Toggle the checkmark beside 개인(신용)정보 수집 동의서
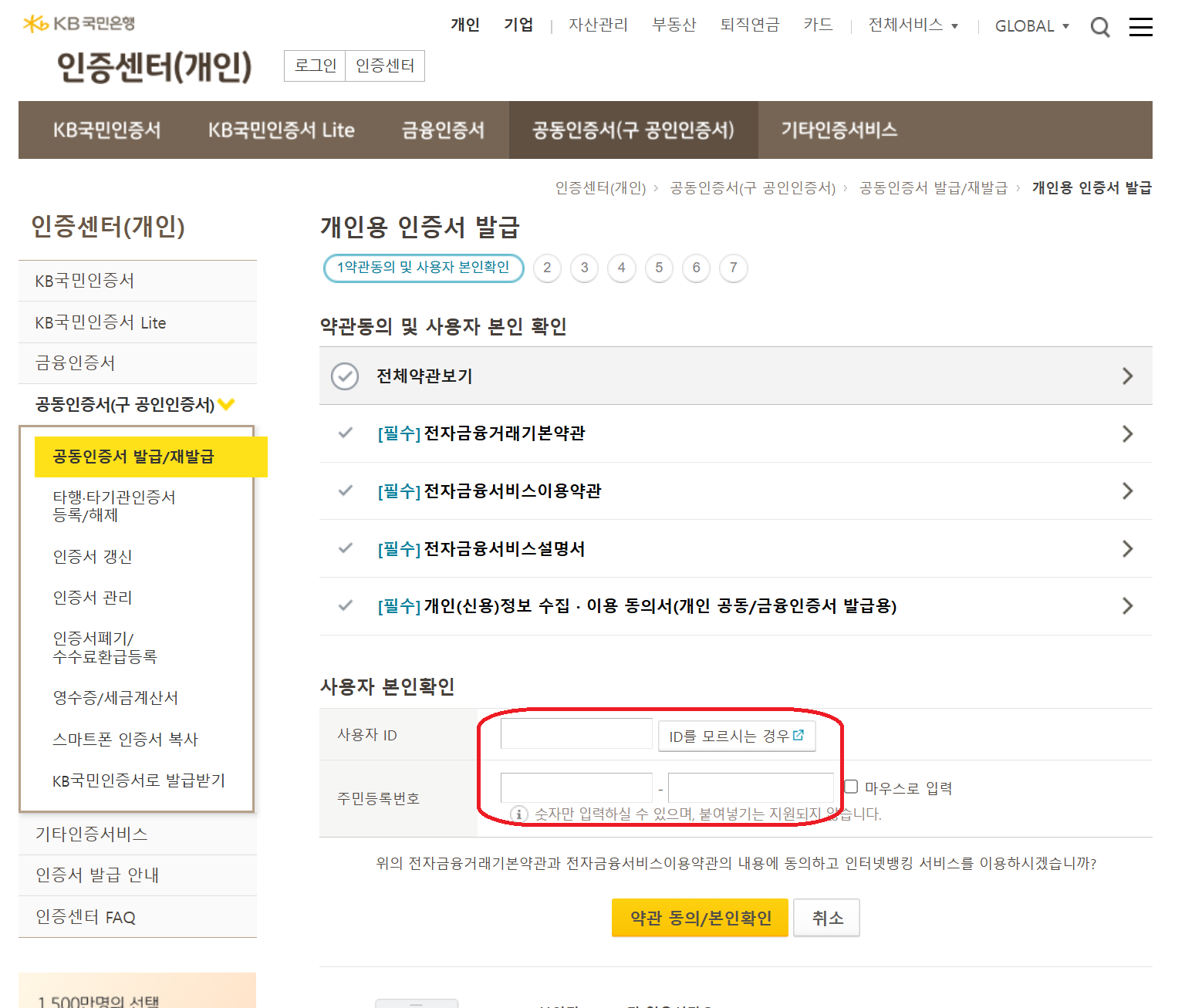Image resolution: width=1185 pixels, height=1008 pixels. pyautogui.click(x=344, y=606)
